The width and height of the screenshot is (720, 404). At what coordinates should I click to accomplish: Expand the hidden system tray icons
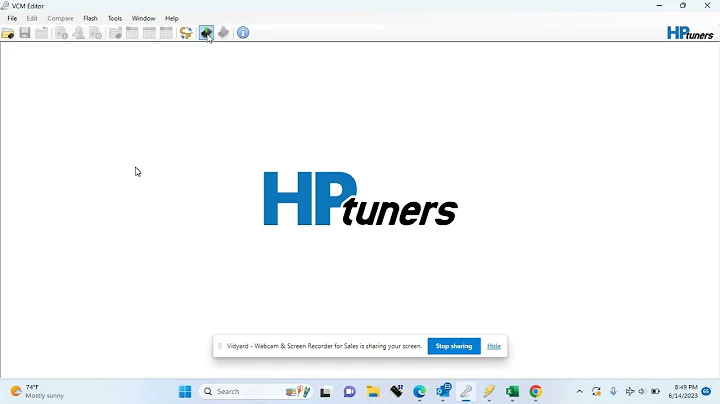click(x=579, y=392)
